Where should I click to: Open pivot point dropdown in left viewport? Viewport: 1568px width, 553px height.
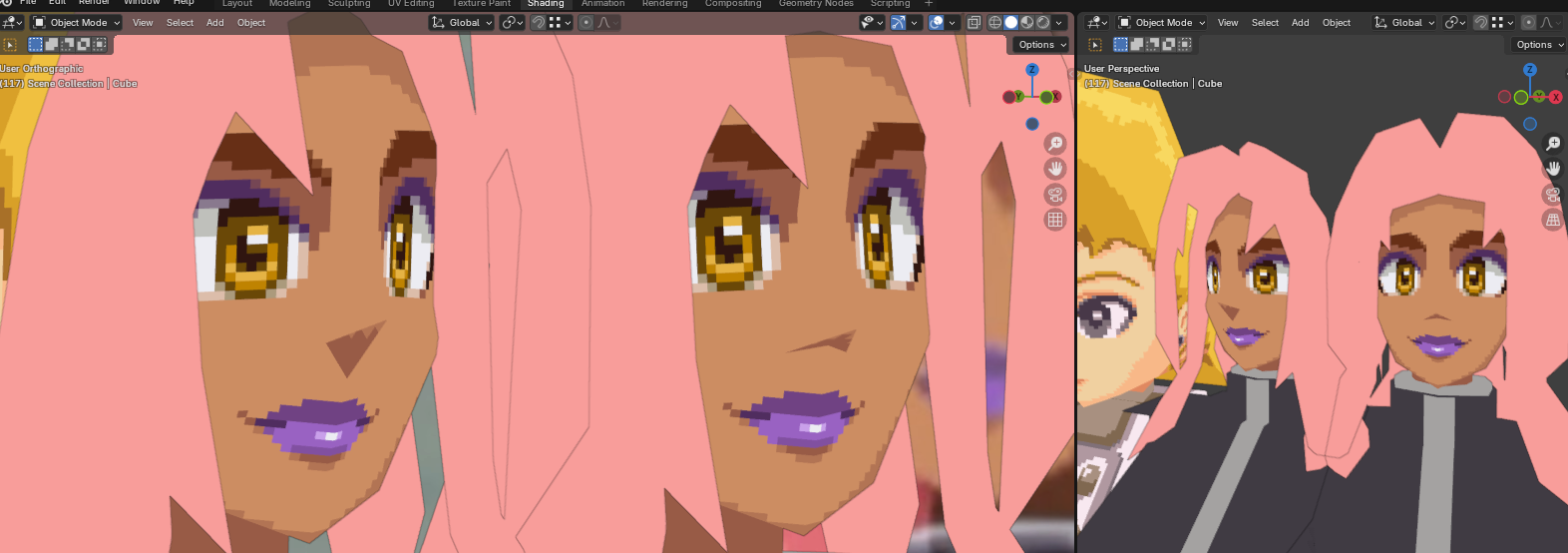[x=513, y=22]
